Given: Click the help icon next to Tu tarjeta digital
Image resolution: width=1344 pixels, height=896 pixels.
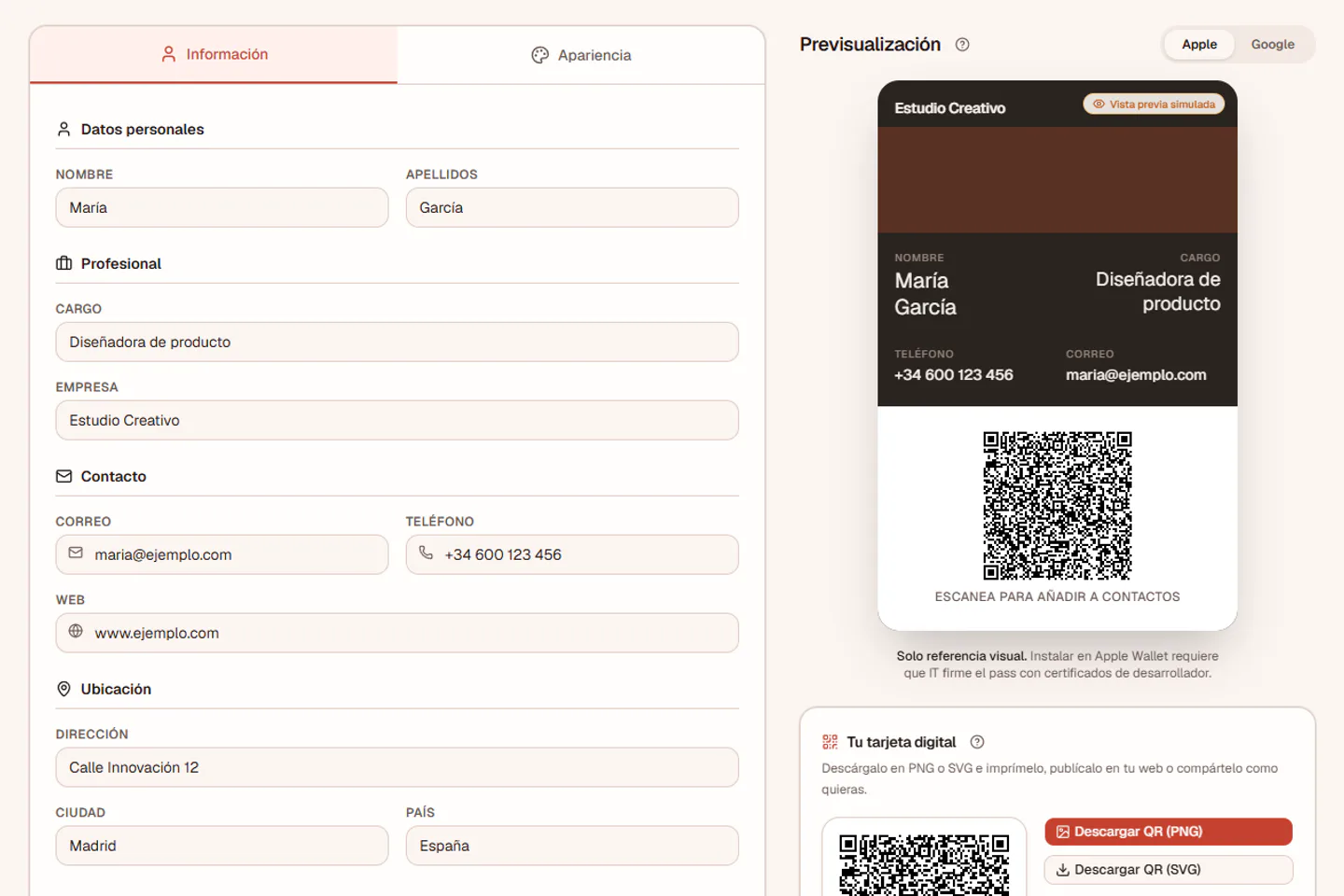Looking at the screenshot, I should click(977, 742).
